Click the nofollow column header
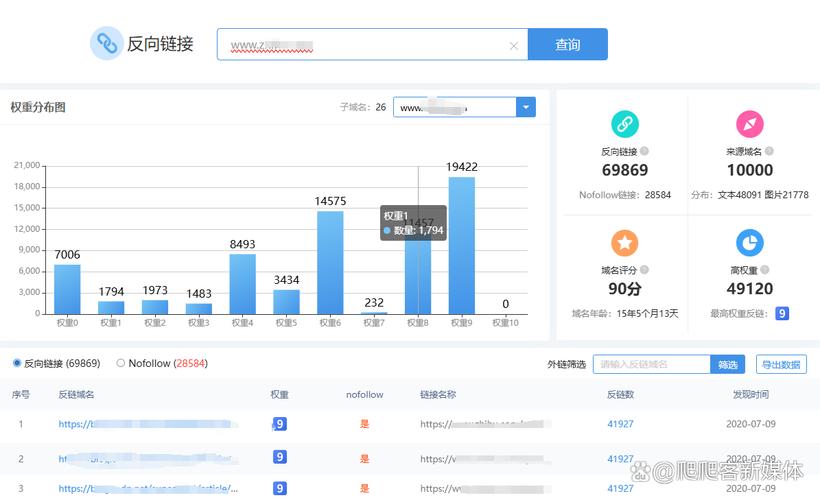The width and height of the screenshot is (820, 500). 365,394
